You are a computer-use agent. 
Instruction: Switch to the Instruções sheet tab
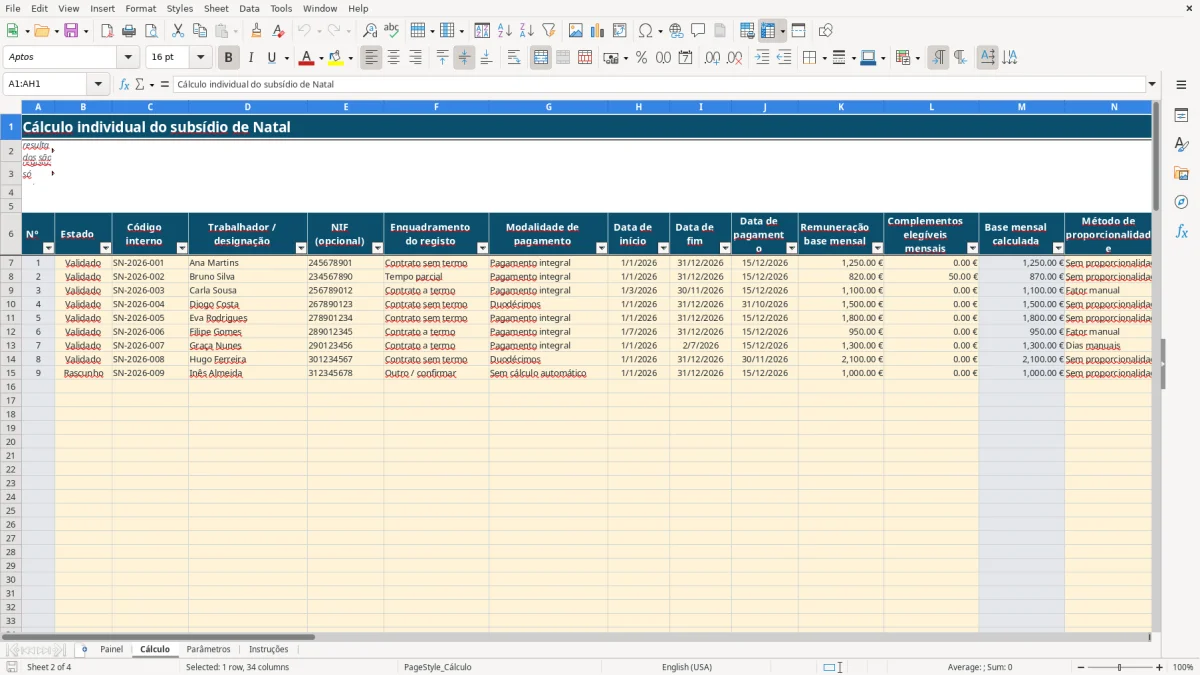(268, 649)
